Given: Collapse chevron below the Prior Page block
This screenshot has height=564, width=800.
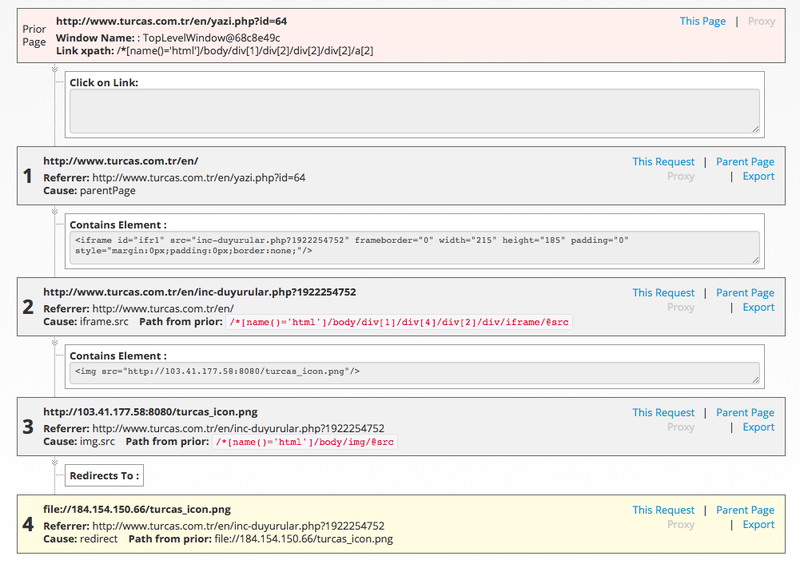Looking at the screenshot, I should tap(55, 69).
